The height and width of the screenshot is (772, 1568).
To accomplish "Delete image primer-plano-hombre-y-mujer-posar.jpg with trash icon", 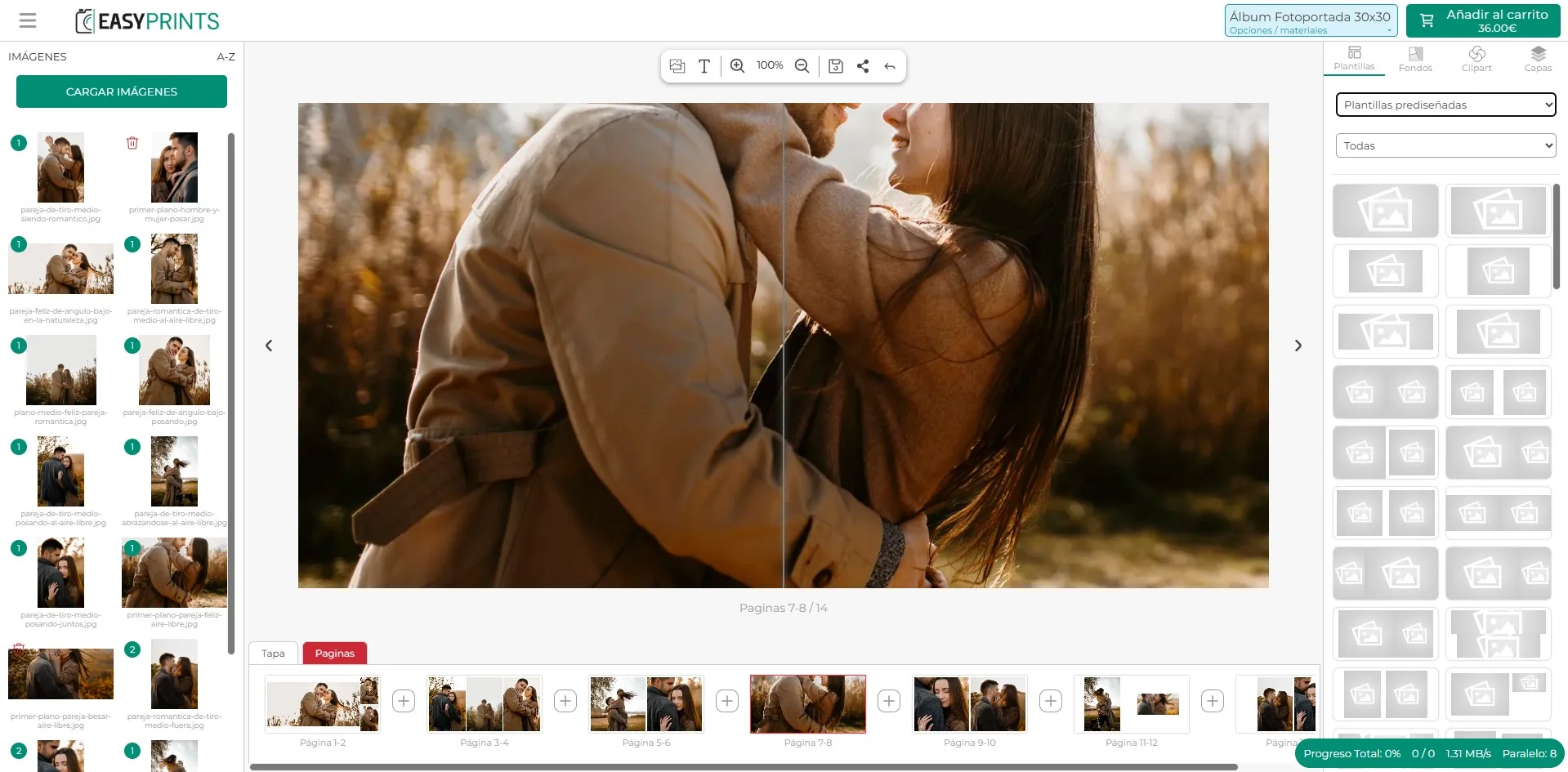I will [x=132, y=143].
